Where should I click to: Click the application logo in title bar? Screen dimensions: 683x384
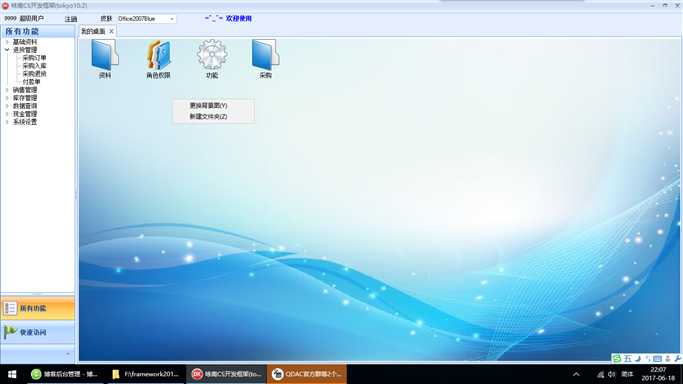5,5
